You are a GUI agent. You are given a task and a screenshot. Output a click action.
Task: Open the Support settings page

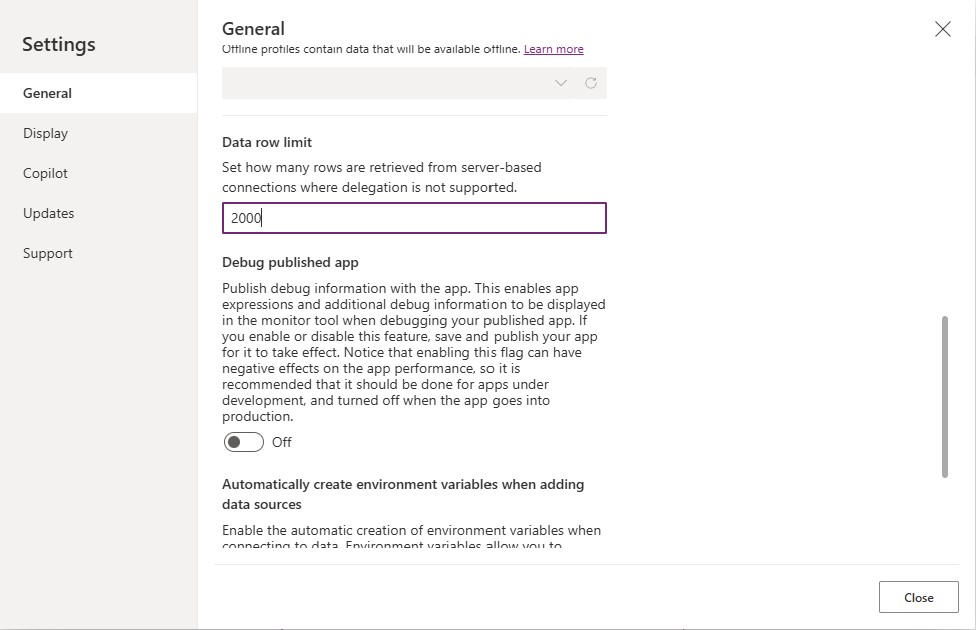point(47,253)
